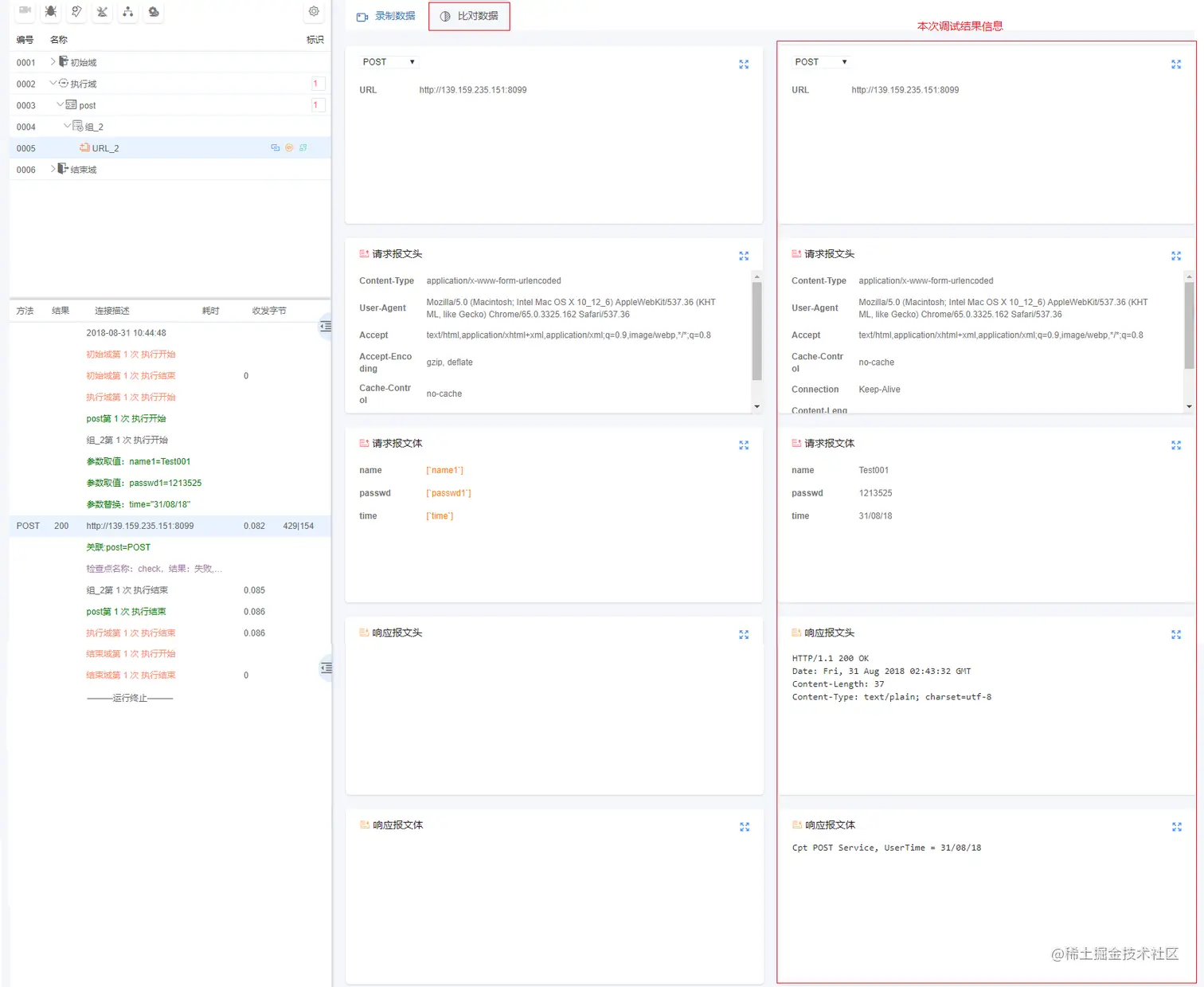Open the POST method dropdown in left column
This screenshot has width=1204, height=987.
(x=389, y=62)
